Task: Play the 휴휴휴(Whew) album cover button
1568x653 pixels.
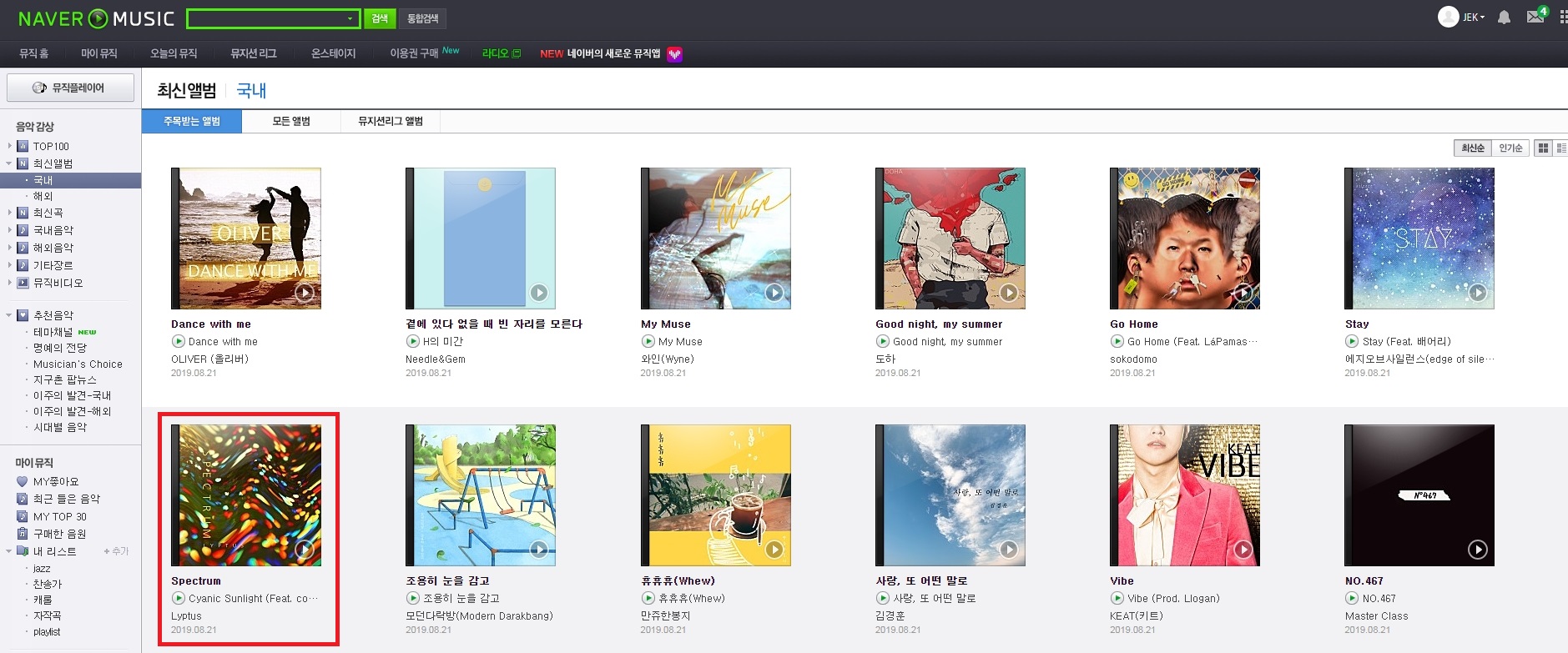Action: click(774, 550)
